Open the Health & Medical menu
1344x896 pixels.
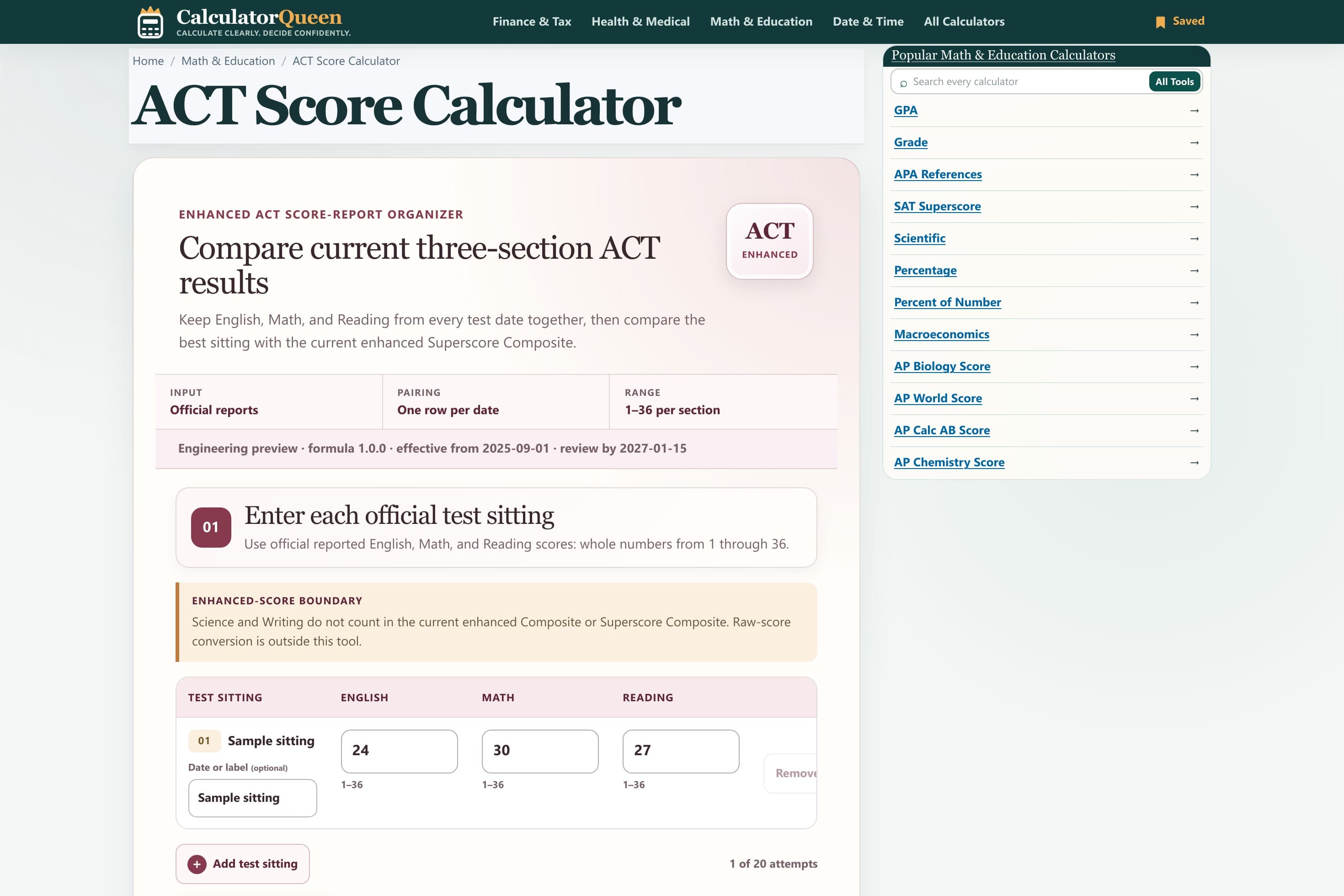[x=640, y=22]
